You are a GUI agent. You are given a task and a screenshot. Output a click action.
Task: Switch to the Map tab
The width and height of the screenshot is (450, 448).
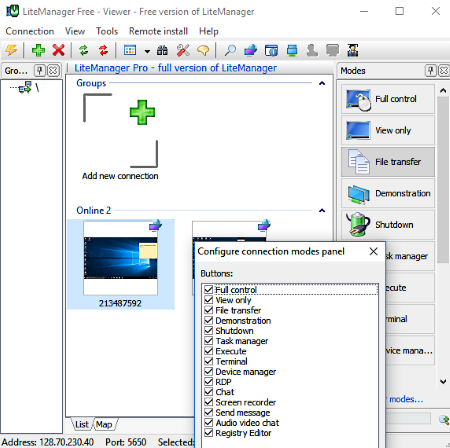[x=104, y=424]
